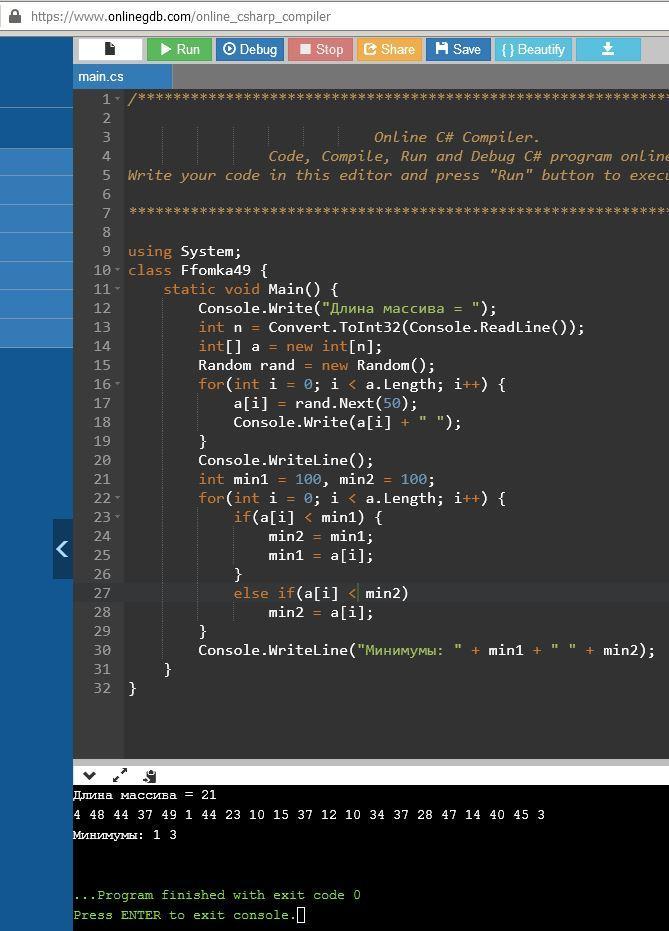Place cursor on 'Random rand = new Random();' line
This screenshot has width=669, height=931.
pos(316,365)
